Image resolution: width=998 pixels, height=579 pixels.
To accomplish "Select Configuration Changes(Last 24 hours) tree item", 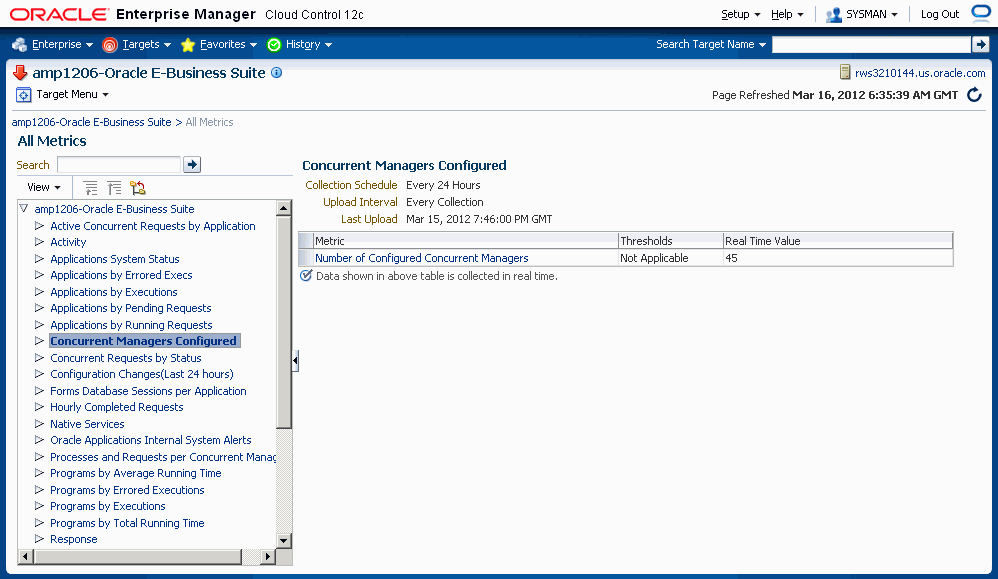I will click(x=141, y=374).
